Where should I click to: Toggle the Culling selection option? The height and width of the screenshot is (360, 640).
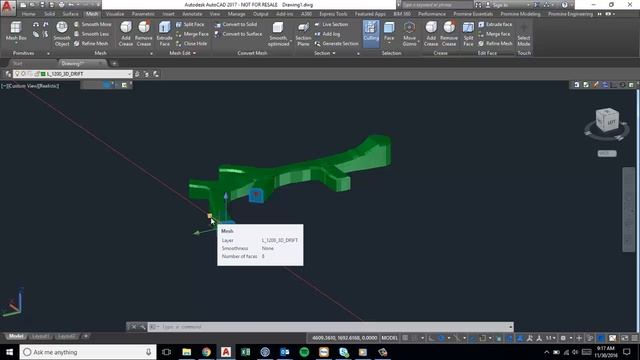pyautogui.click(x=371, y=33)
